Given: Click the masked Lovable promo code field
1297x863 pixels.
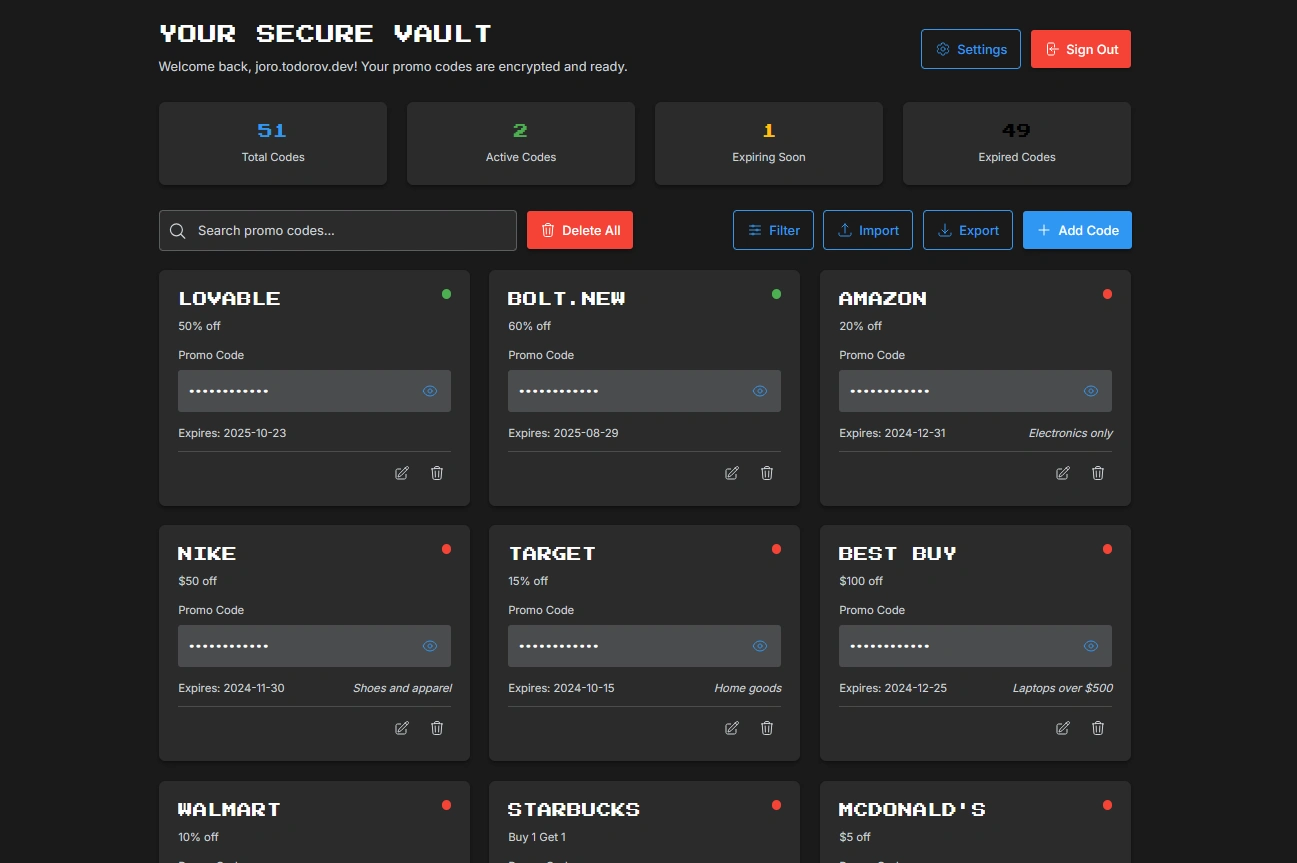Looking at the screenshot, I should [x=314, y=391].
